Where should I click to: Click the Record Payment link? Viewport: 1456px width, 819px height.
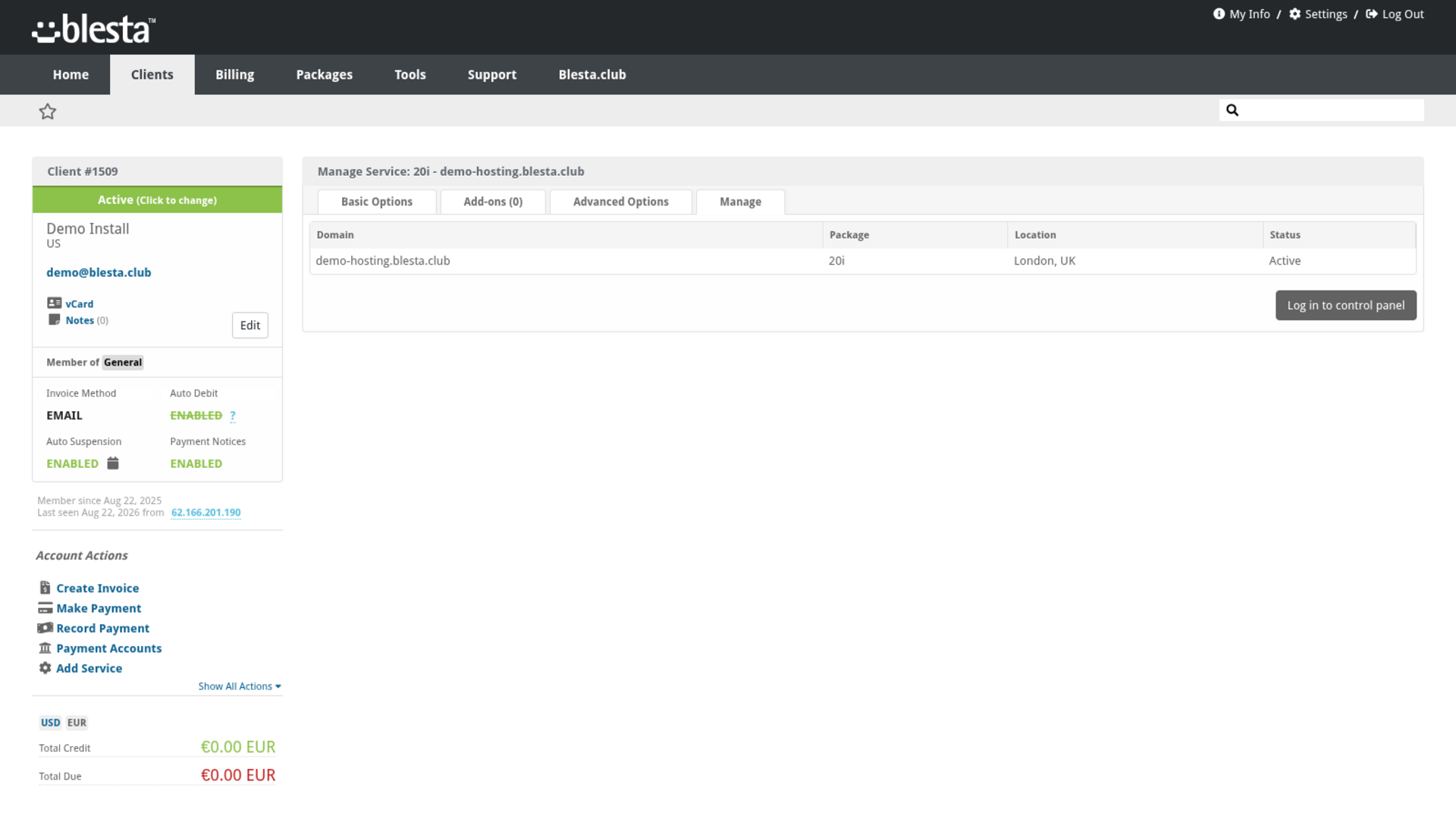102,628
